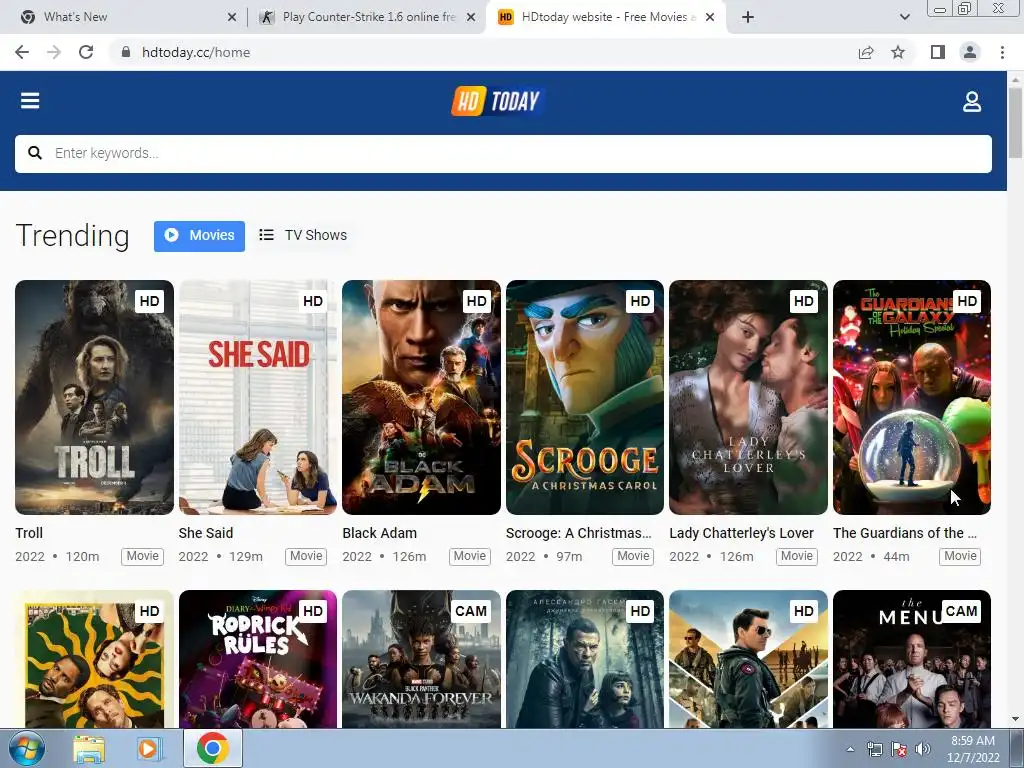Image resolution: width=1024 pixels, height=768 pixels.
Task: Click the scrollbar up arrow
Action: (x=1015, y=79)
